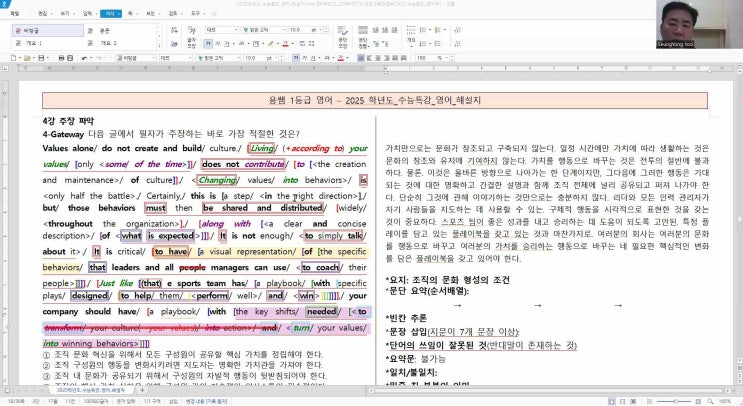This screenshot has width=743, height=406.
Task: Toggle underline in the ribbon
Action: (x=227, y=43)
